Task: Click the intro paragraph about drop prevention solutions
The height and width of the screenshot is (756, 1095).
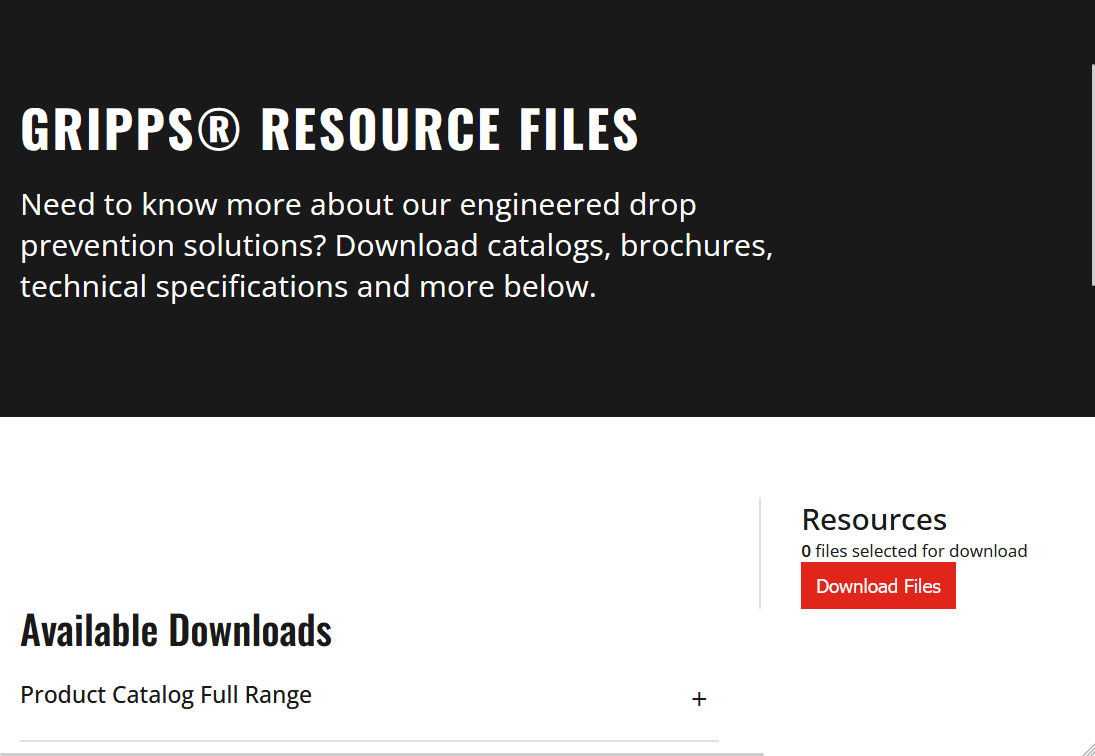Action: 396,245
